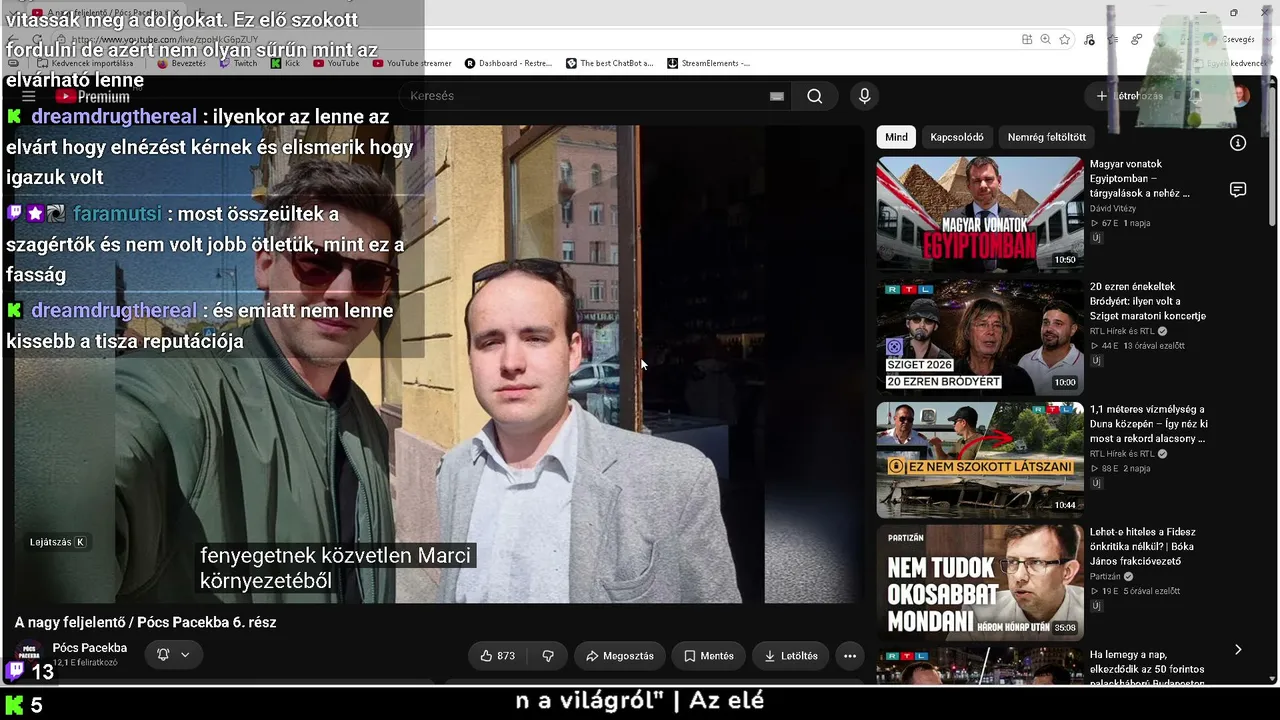1280x720 pixels.
Task: Open Magyar vonatok Egyiptomban video thumbnail
Action: click(x=980, y=214)
